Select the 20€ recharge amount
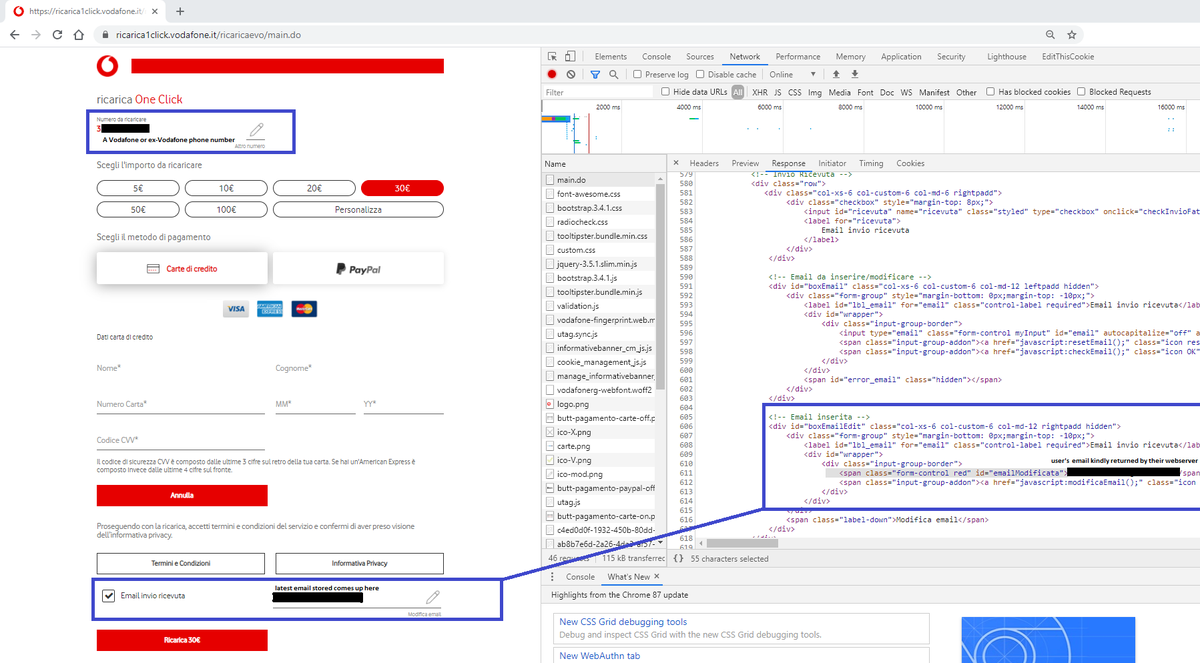The width and height of the screenshot is (1200, 663). point(314,187)
